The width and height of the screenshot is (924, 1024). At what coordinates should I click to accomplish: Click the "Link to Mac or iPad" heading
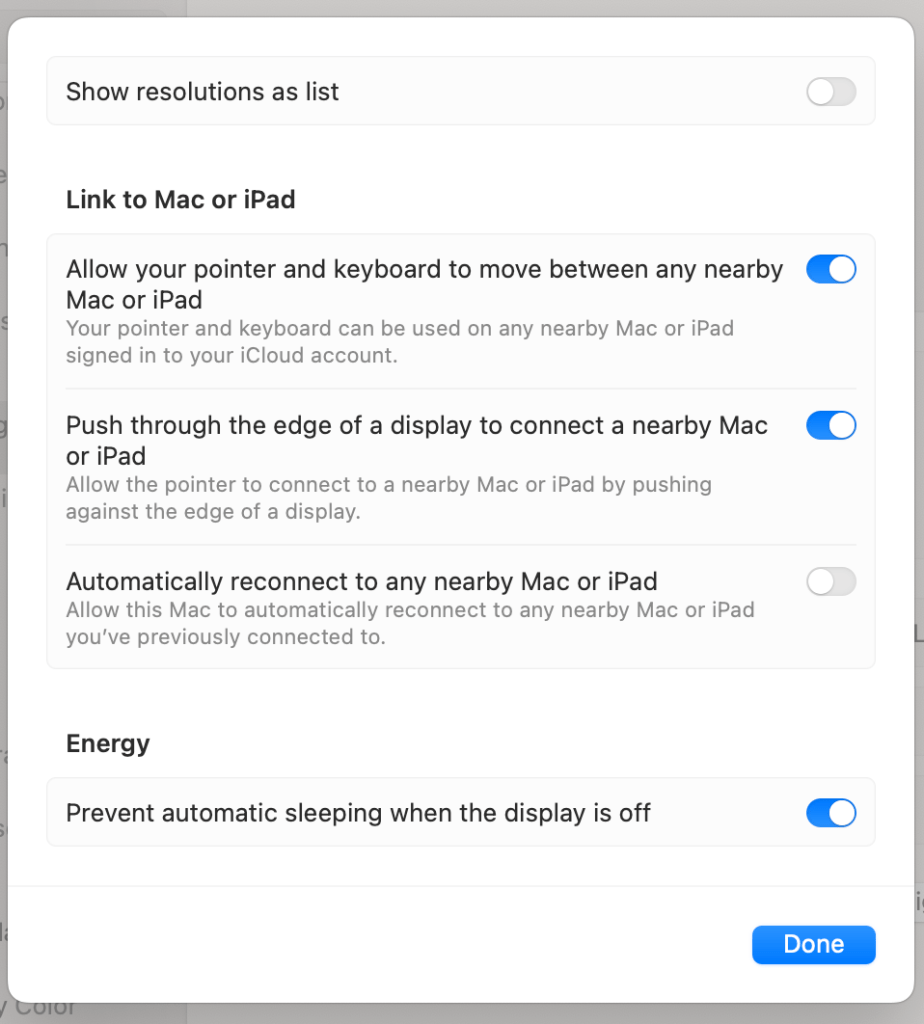coord(180,199)
